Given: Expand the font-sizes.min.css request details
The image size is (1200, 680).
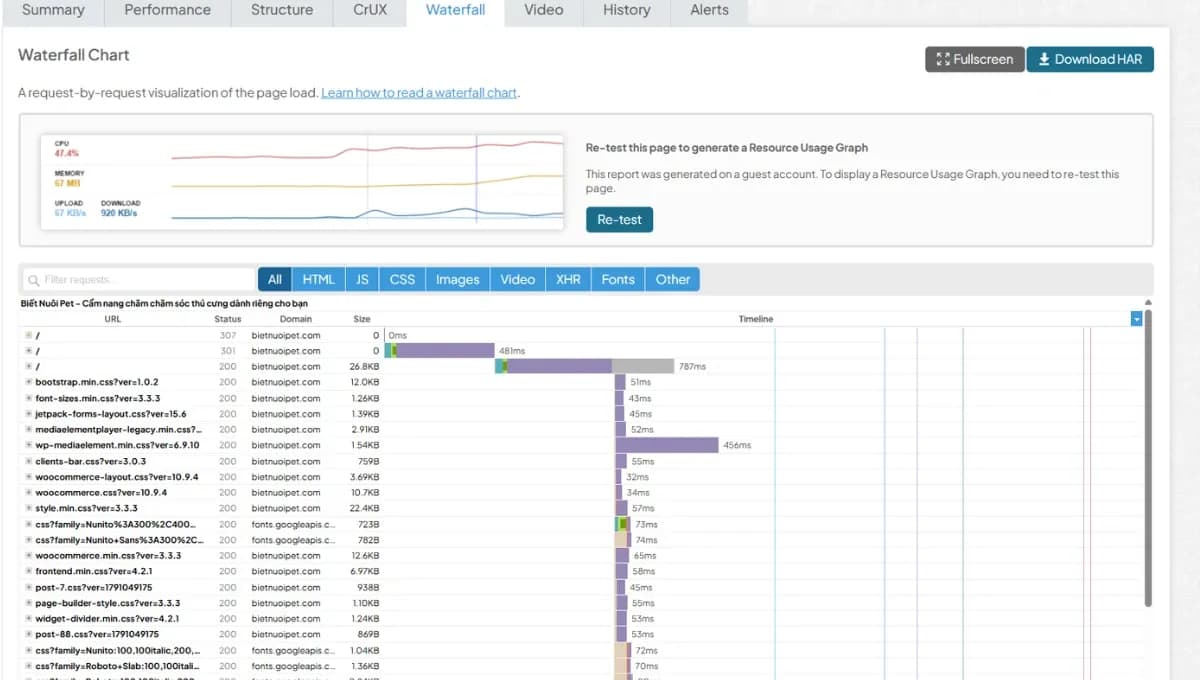Looking at the screenshot, I should coord(29,398).
